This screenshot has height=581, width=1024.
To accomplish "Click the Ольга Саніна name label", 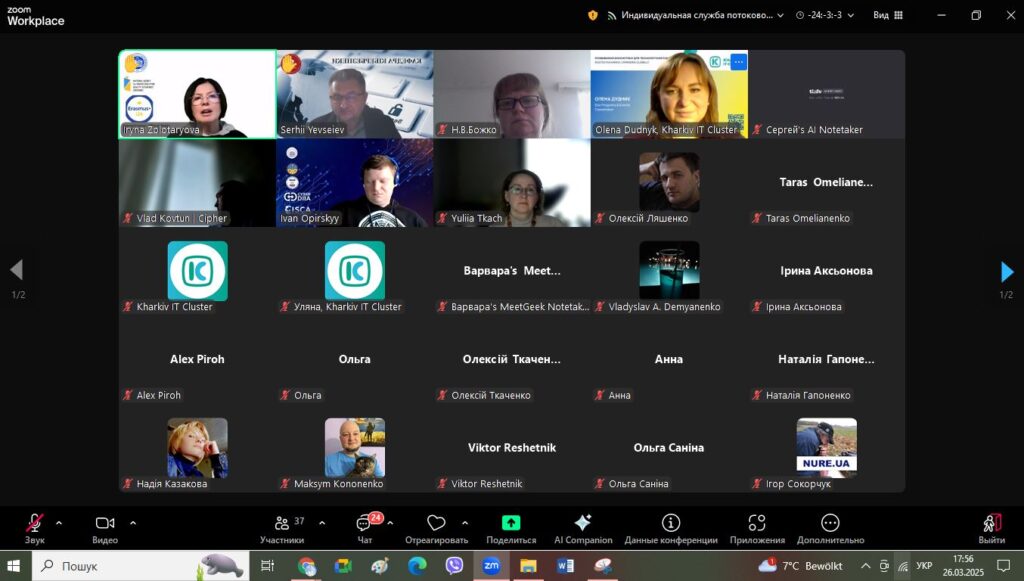I will coord(638,483).
